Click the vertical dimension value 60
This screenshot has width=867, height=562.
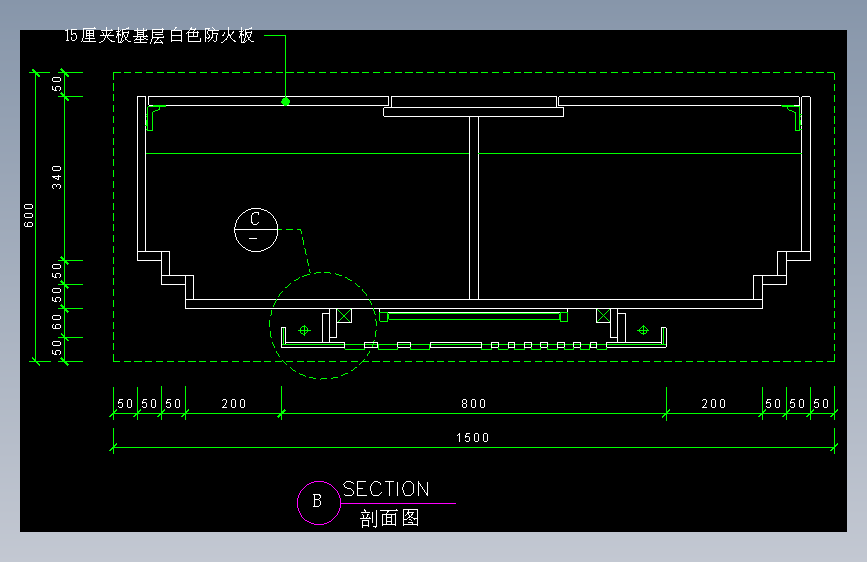(57, 322)
